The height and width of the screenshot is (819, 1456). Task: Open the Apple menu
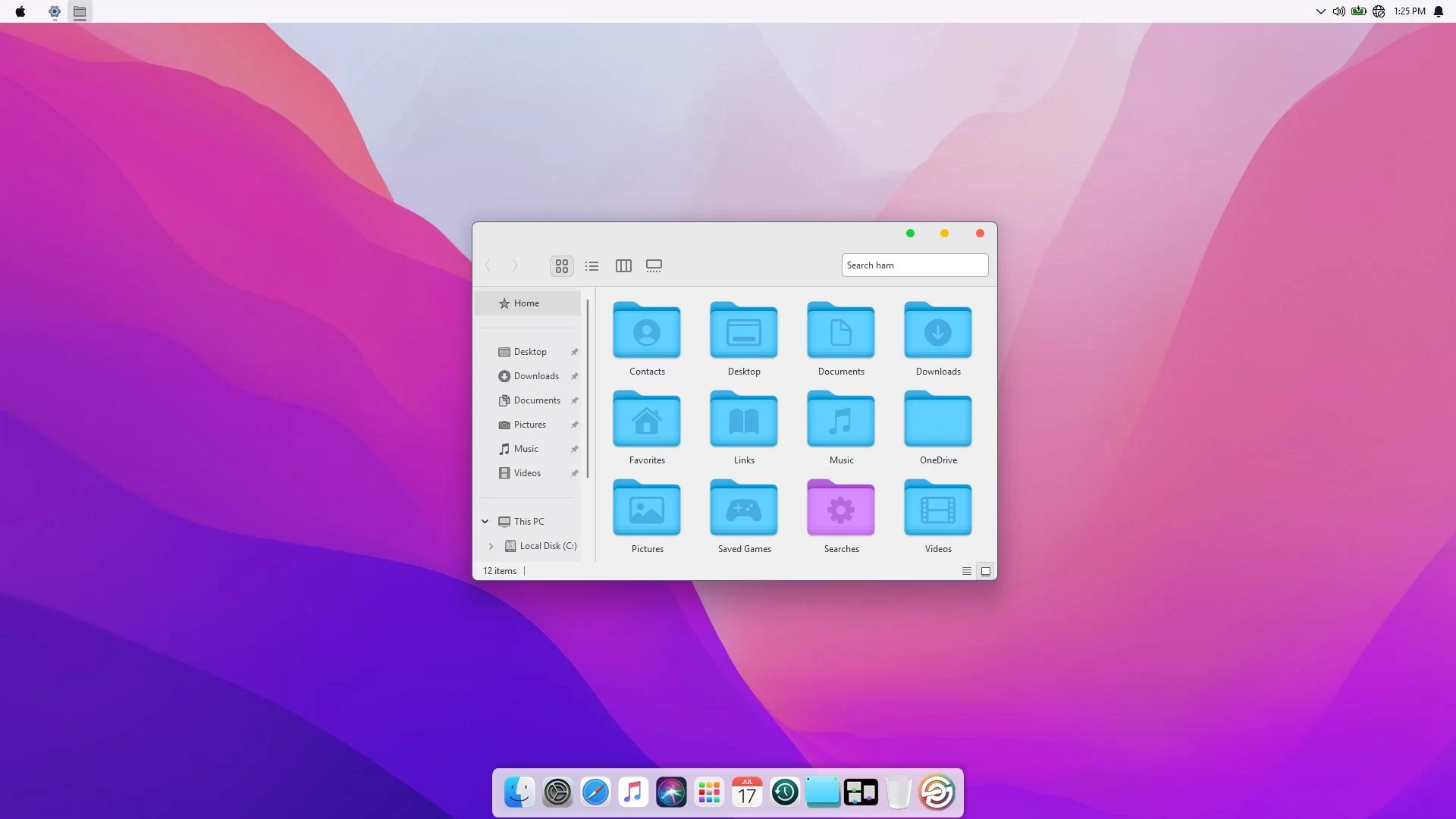click(20, 11)
